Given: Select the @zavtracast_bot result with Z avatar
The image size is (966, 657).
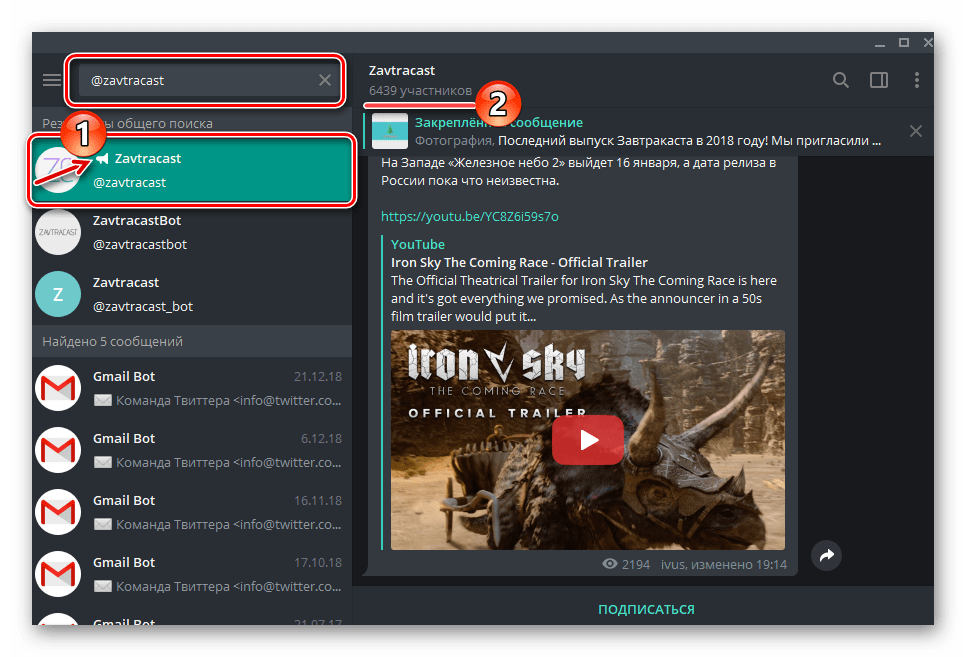Looking at the screenshot, I should (192, 294).
